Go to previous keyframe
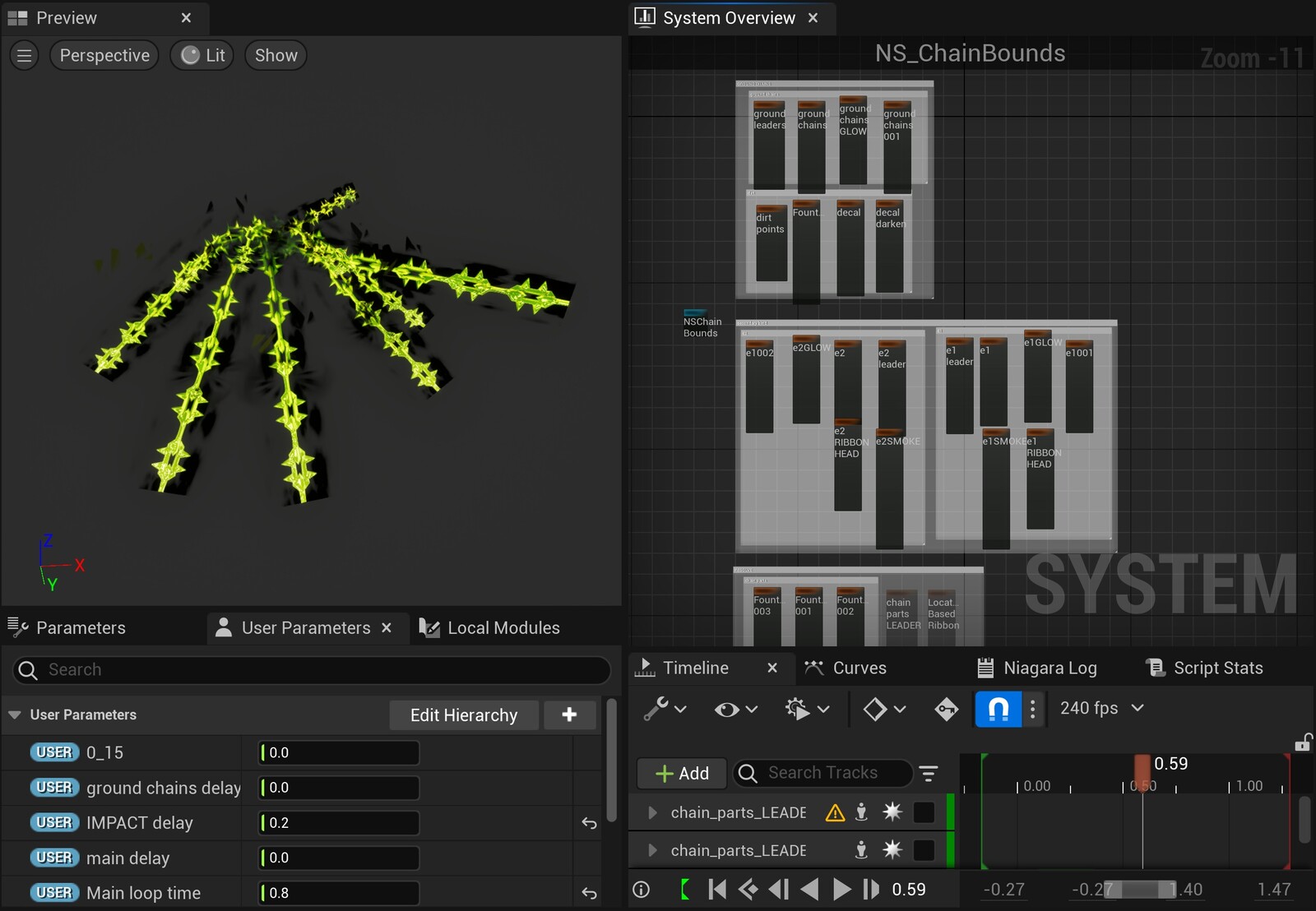The width and height of the screenshot is (1316, 911). (x=748, y=890)
